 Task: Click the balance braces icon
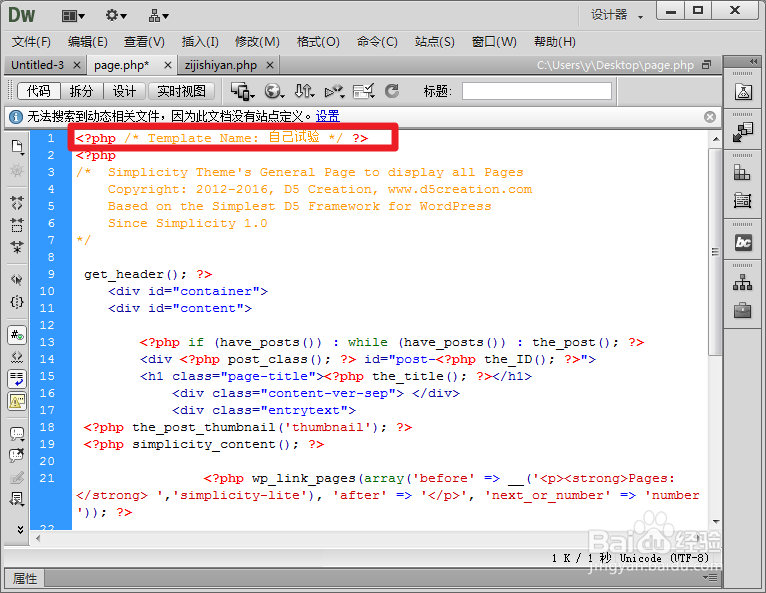pos(17,302)
